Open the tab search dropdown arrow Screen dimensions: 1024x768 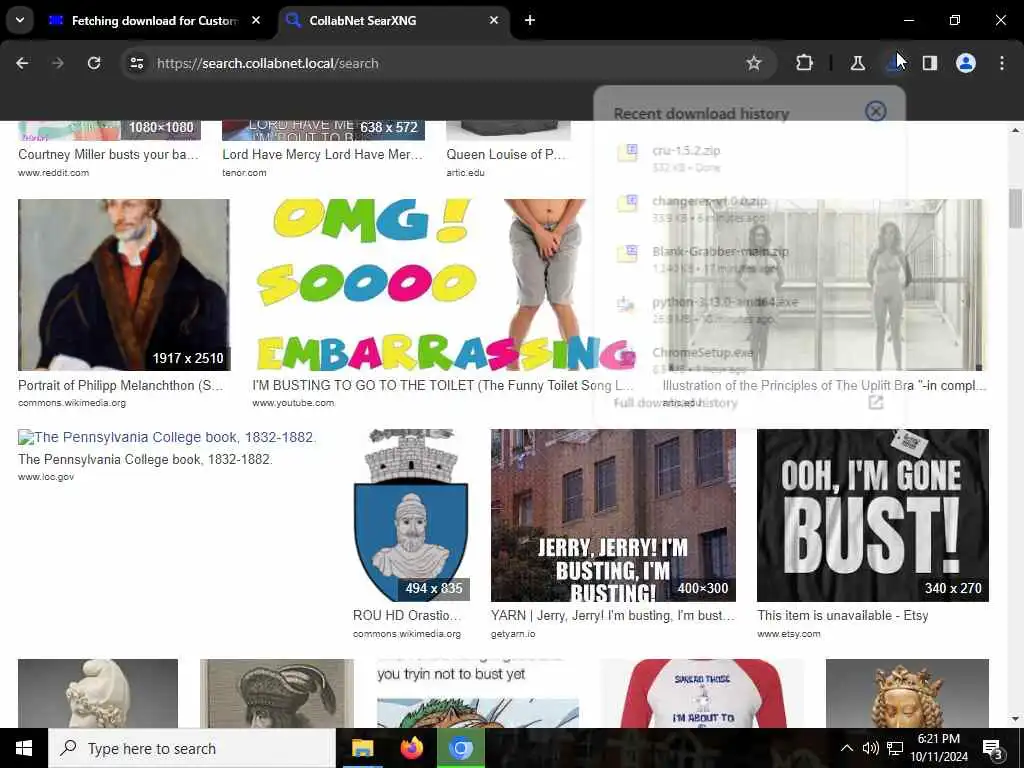click(20, 20)
